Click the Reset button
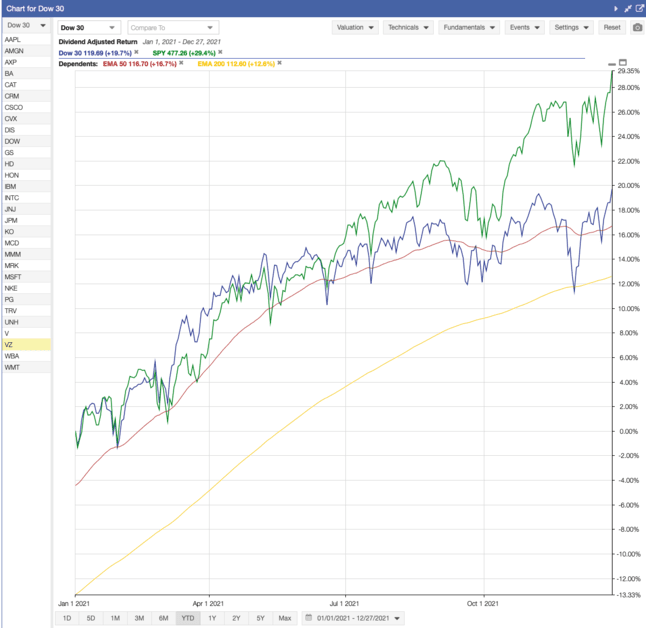 612,28
